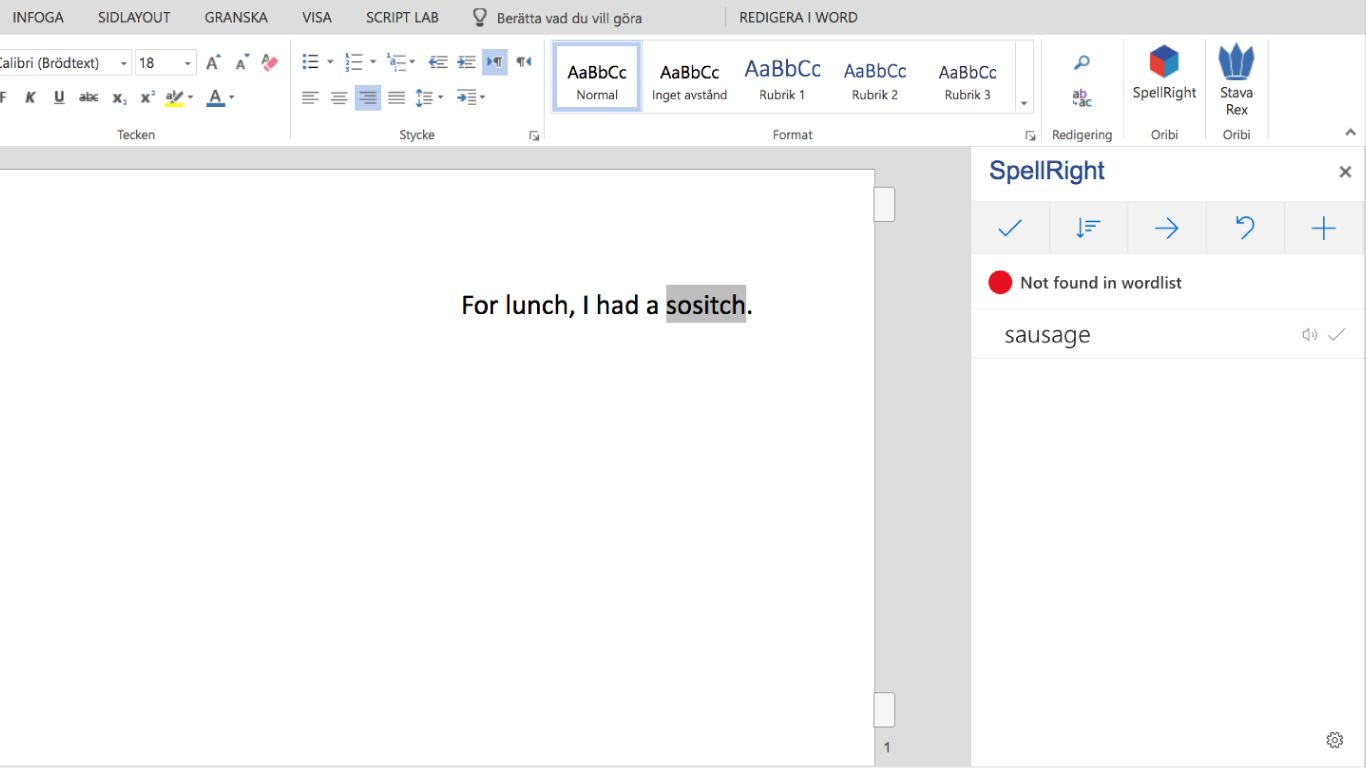Increase indent in the Stycke group
This screenshot has height=768, width=1366.
[466, 62]
